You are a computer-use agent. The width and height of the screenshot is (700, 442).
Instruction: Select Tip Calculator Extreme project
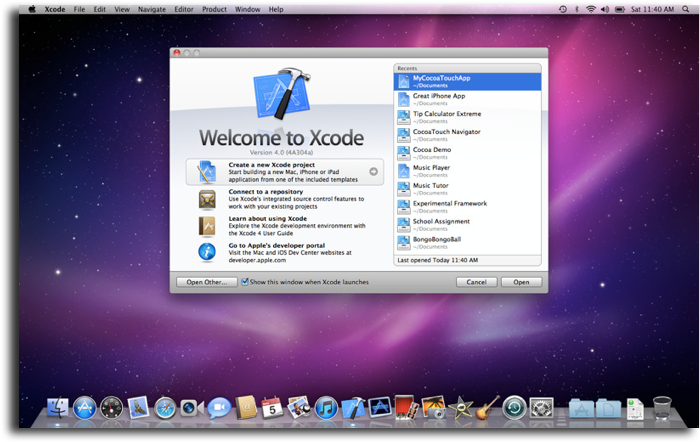click(x=468, y=117)
